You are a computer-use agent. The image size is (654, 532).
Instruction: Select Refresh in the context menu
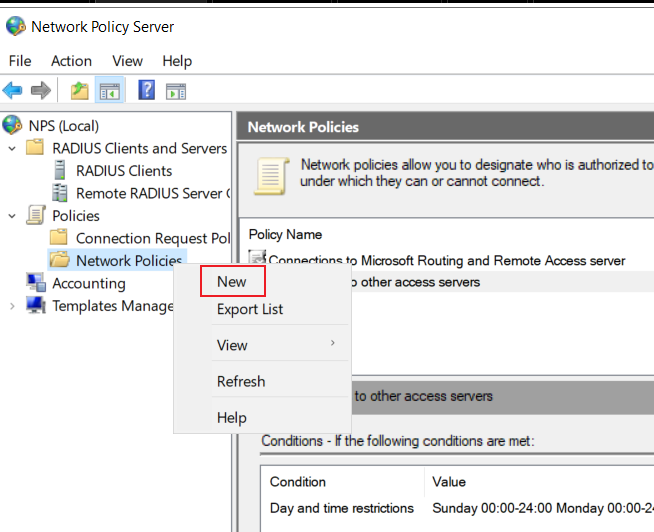[x=241, y=381]
